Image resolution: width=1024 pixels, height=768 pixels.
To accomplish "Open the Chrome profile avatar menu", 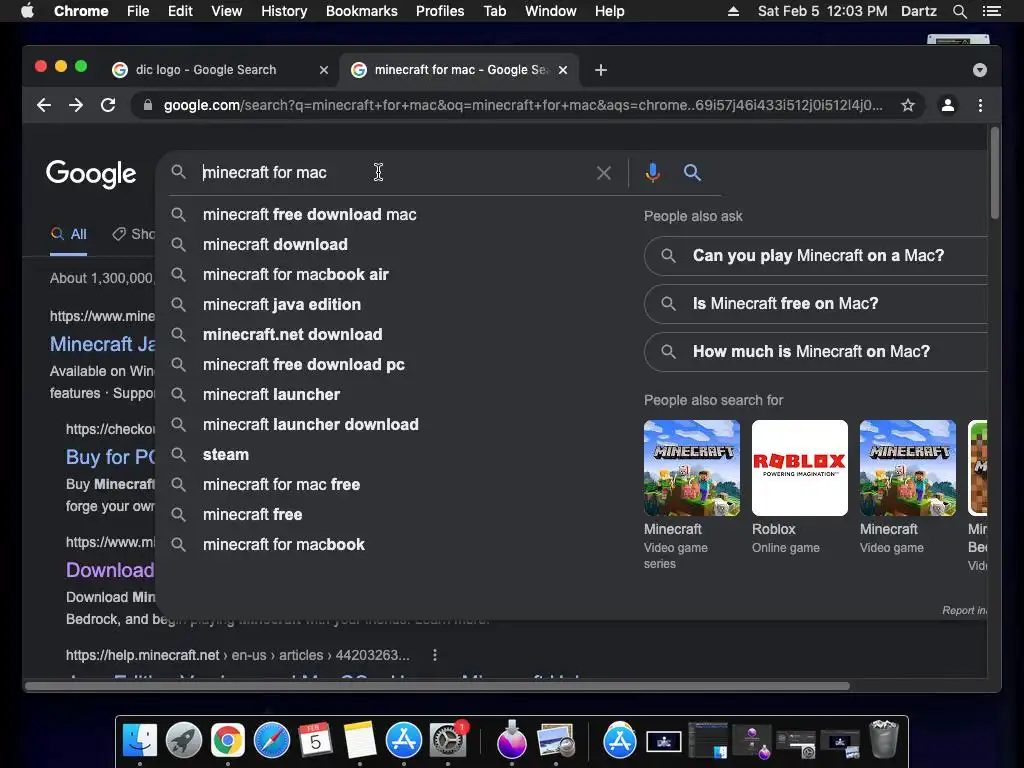I will (948, 105).
